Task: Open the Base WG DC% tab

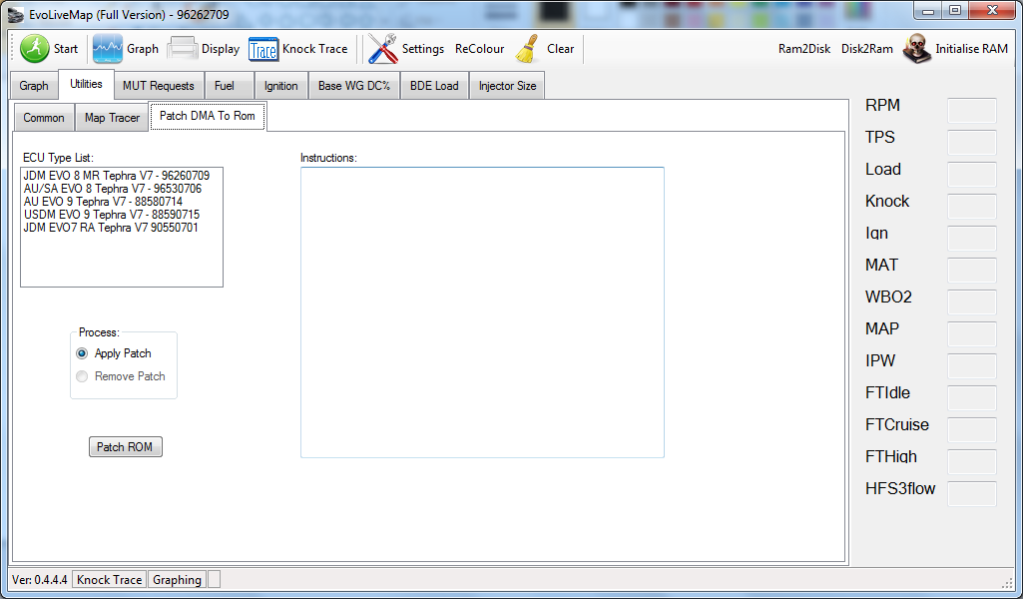Action: tap(354, 85)
